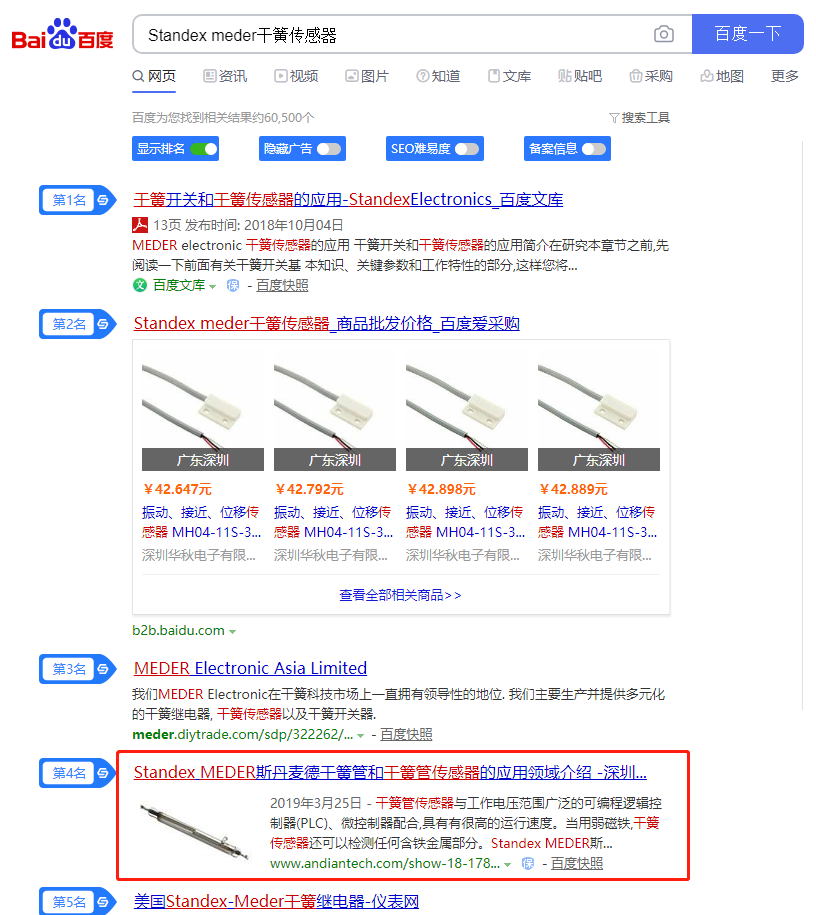Click 深圳华秋电子有限 seller under ¥42.647元
This screenshot has width=816, height=915.
pos(199,556)
